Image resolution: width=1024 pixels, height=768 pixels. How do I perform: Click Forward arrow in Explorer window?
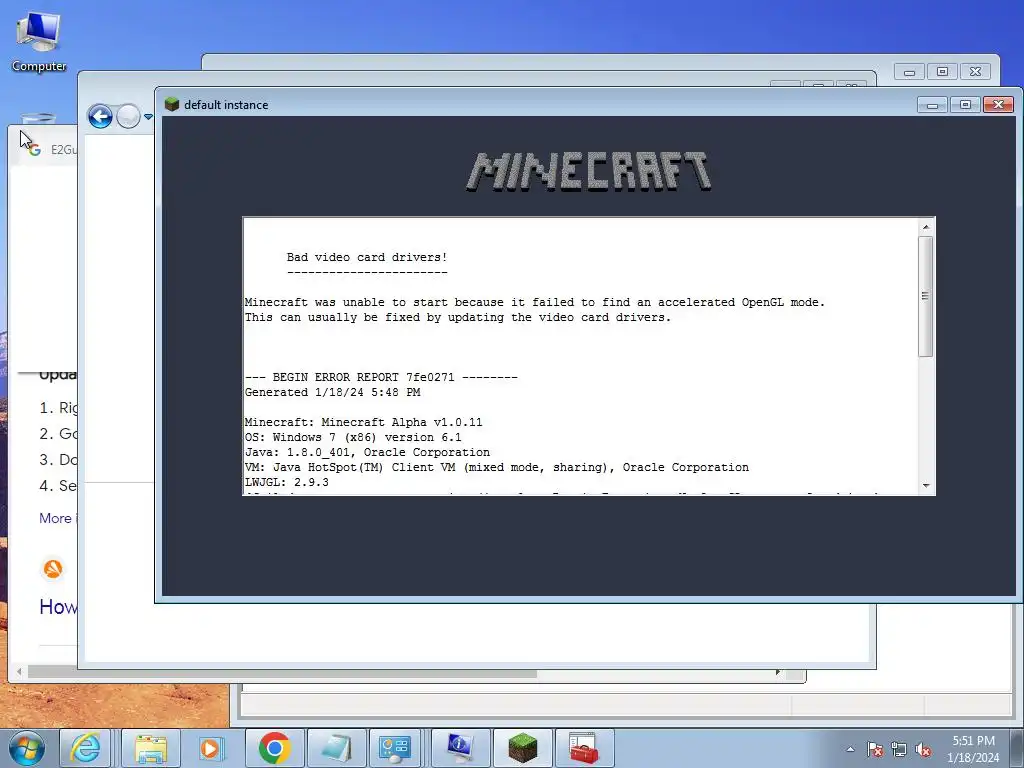(129, 117)
